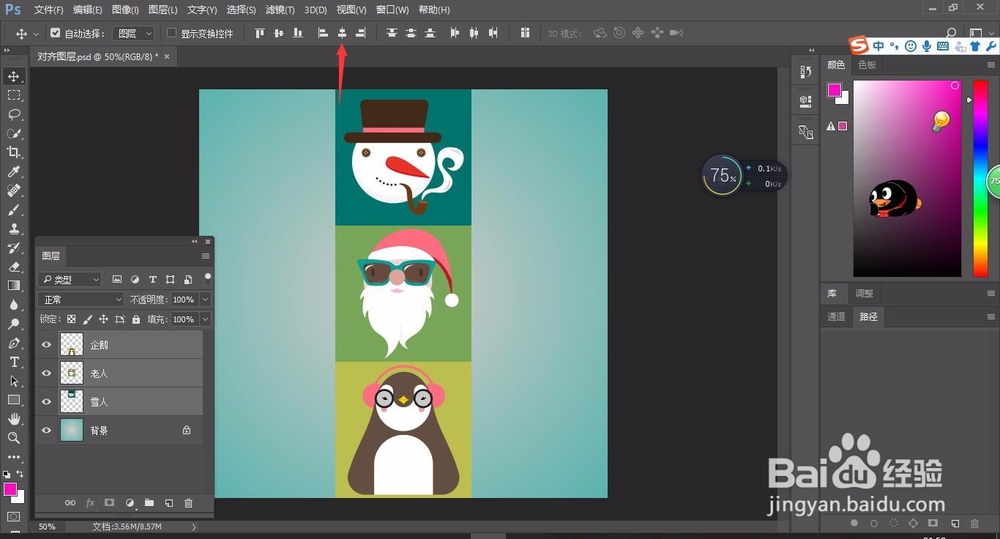The image size is (1000, 539).
Task: Open 填充 slider dropdown arrow
Action: point(205,320)
